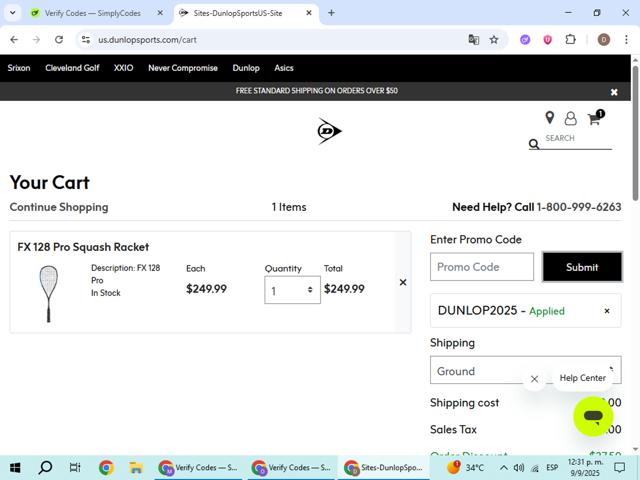The width and height of the screenshot is (640, 480).
Task: Submit the promo code
Action: 582,267
